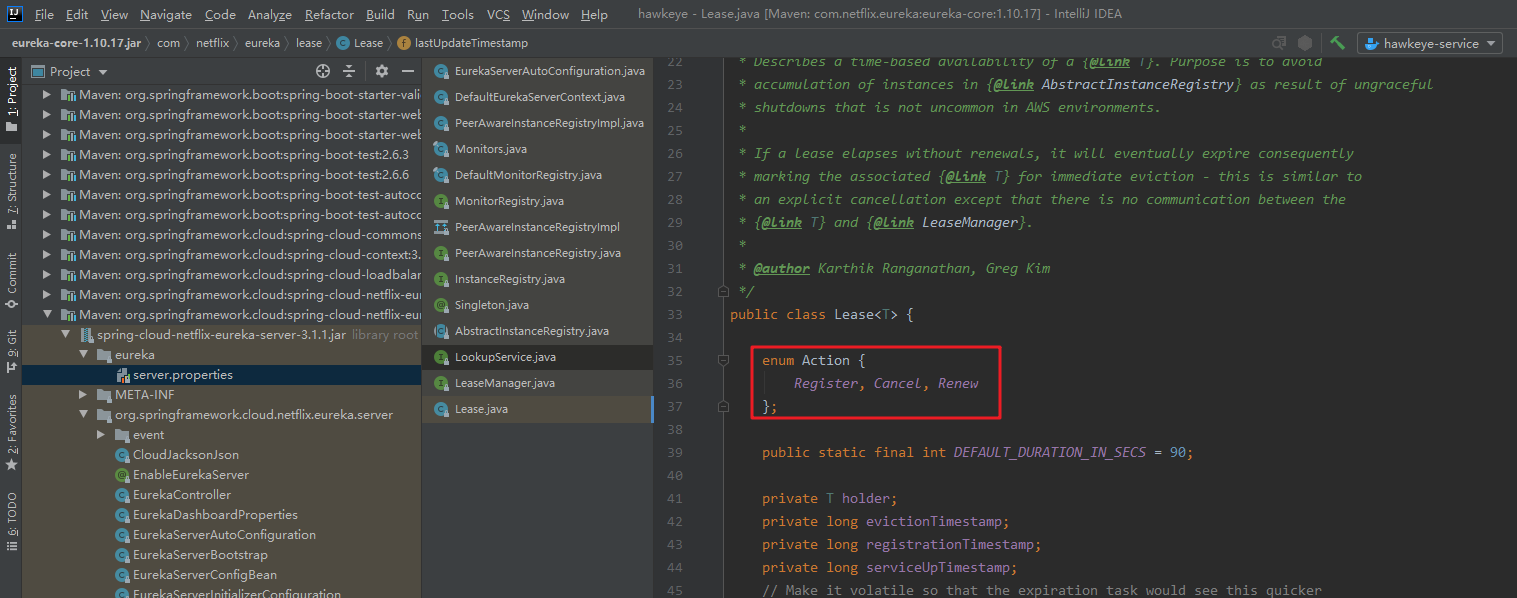Image resolution: width=1517 pixels, height=598 pixels.
Task: Click the Collapse All icon in Project panel
Action: click(349, 71)
